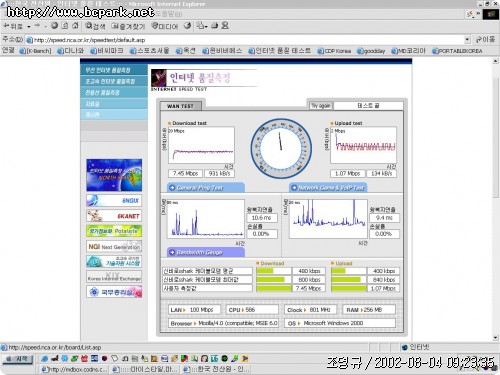Open the 다나와 link in the links bar
Screen dimensions: 500x375
tap(70, 51)
